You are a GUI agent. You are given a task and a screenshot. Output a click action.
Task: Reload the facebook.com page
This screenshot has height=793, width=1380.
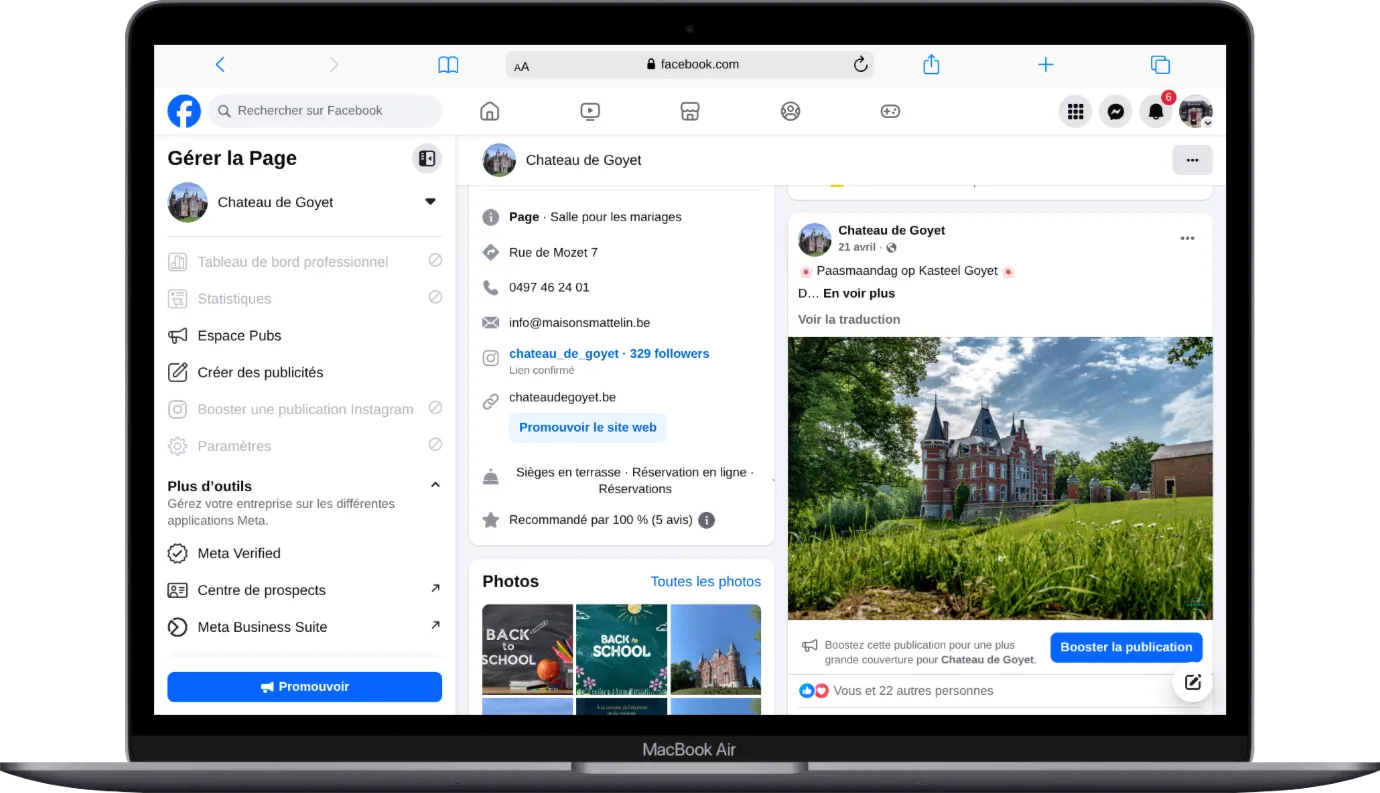tap(860, 65)
